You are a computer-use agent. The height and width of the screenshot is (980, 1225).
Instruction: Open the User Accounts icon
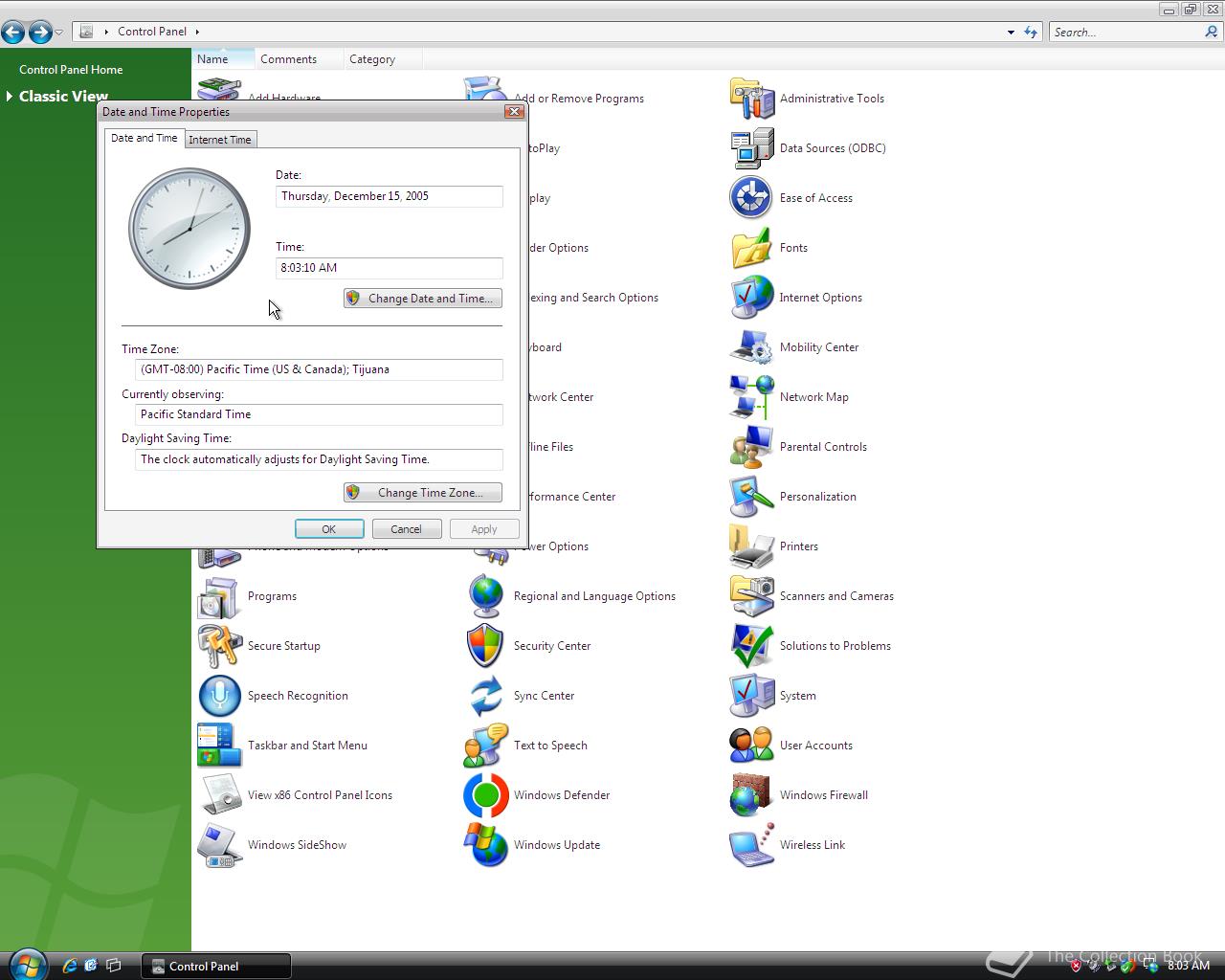click(751, 745)
